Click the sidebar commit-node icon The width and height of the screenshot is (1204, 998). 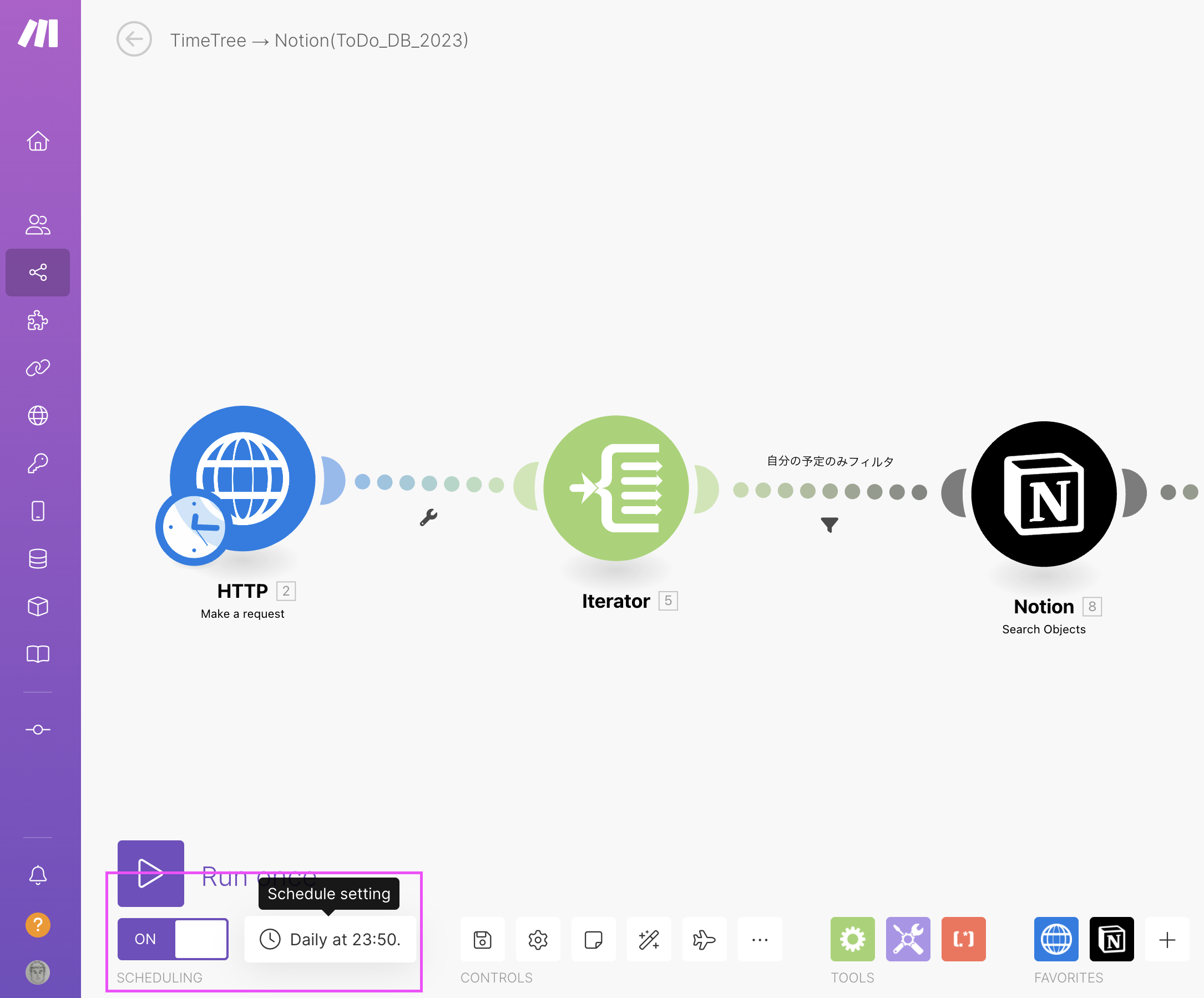coord(38,729)
